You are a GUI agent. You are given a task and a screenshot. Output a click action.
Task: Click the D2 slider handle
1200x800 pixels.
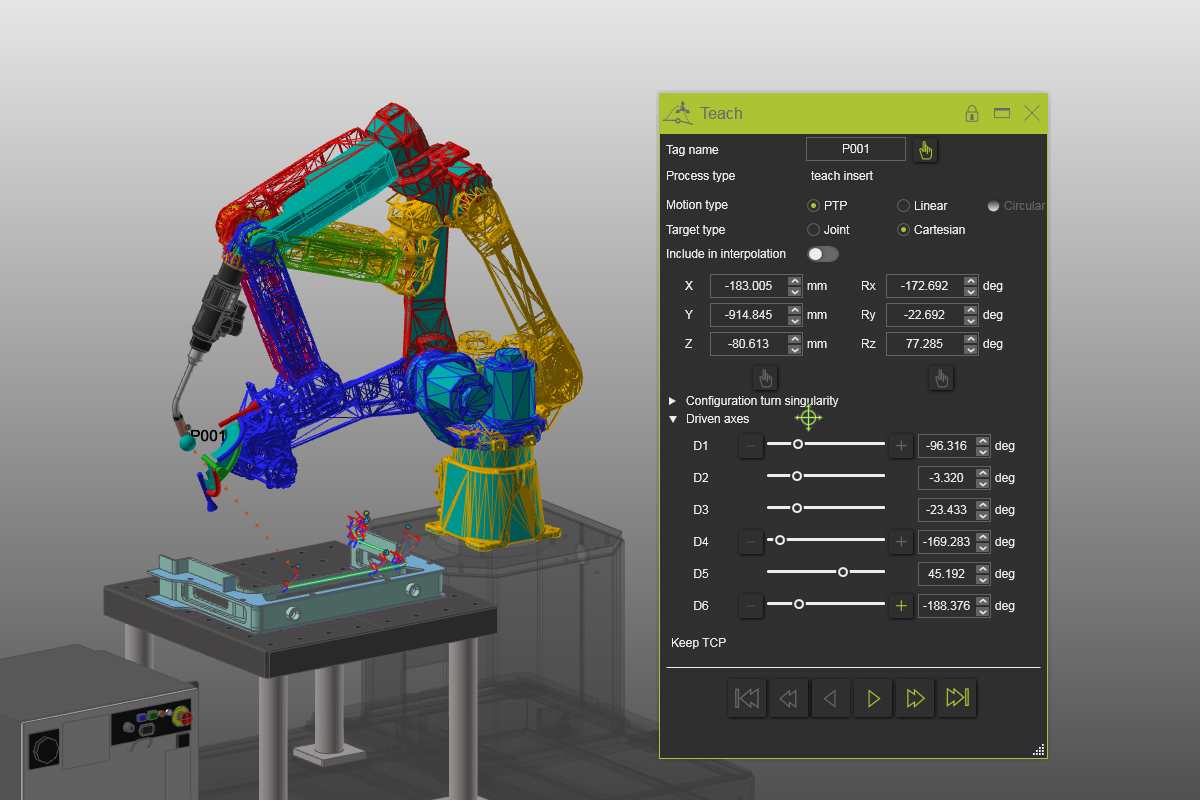[x=797, y=476]
